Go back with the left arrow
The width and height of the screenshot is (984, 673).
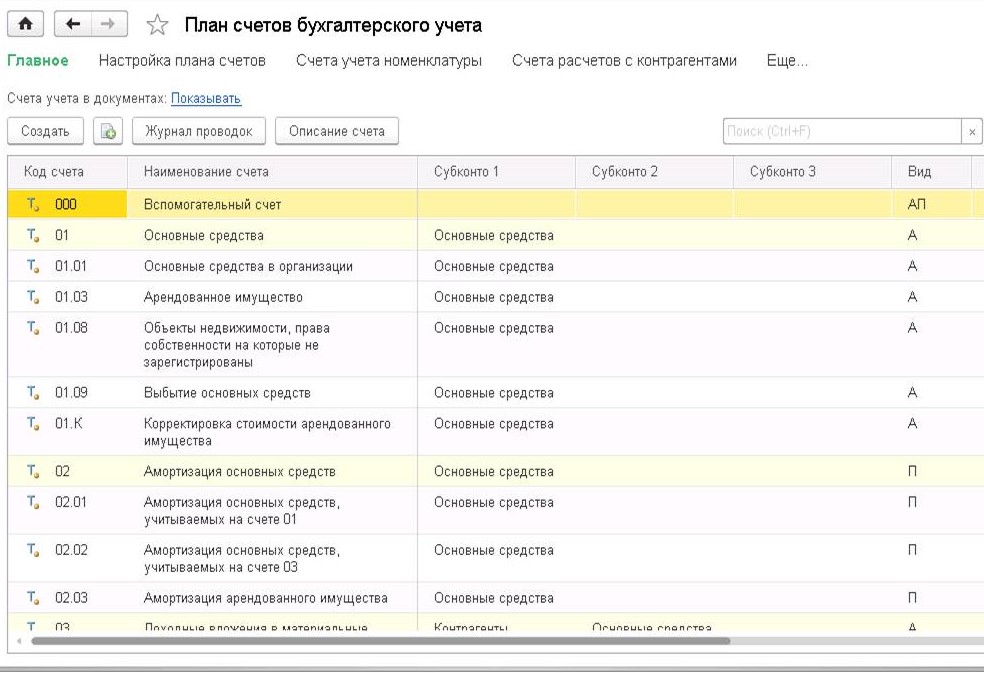[x=70, y=24]
